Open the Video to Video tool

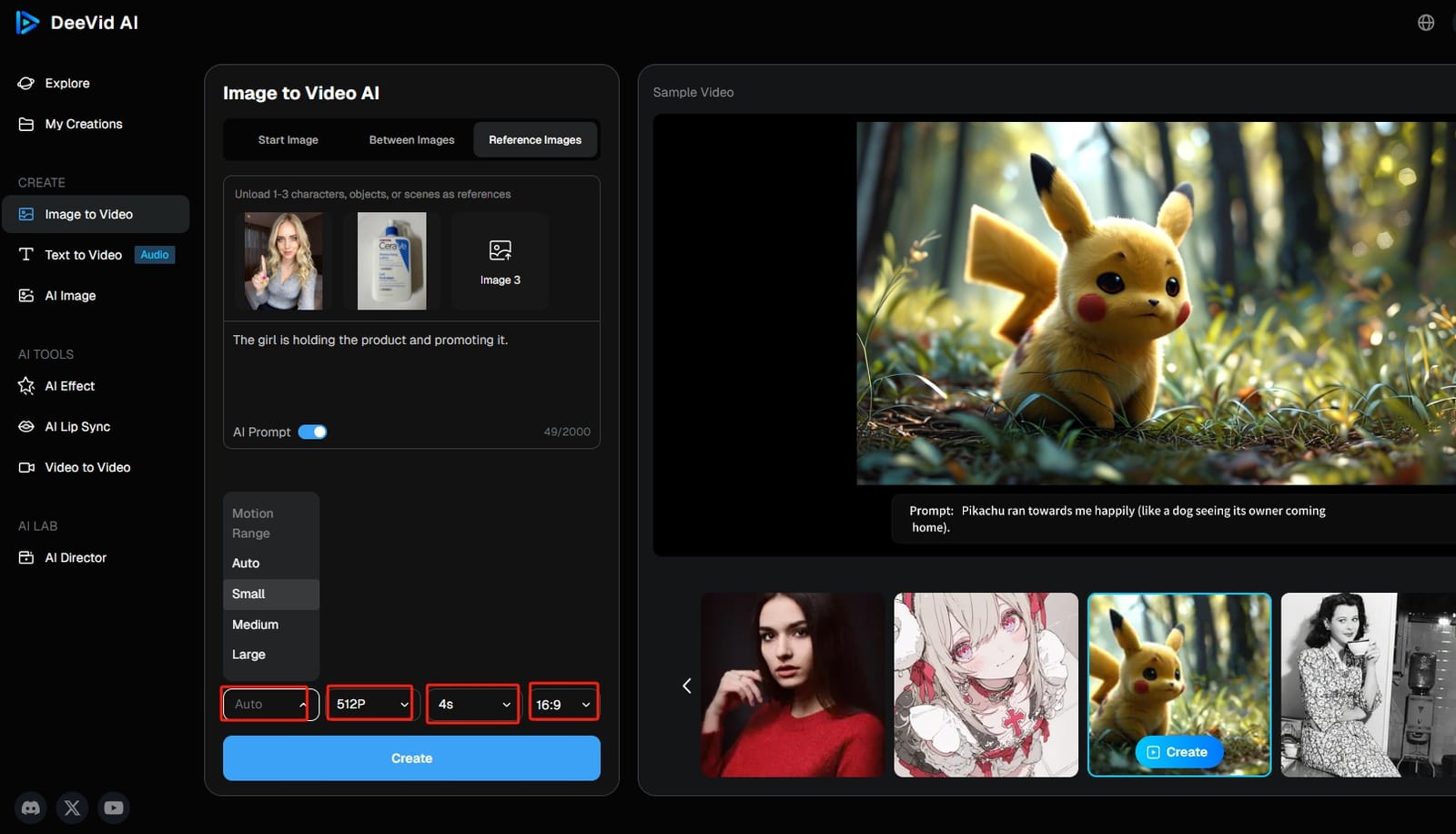tap(86, 467)
